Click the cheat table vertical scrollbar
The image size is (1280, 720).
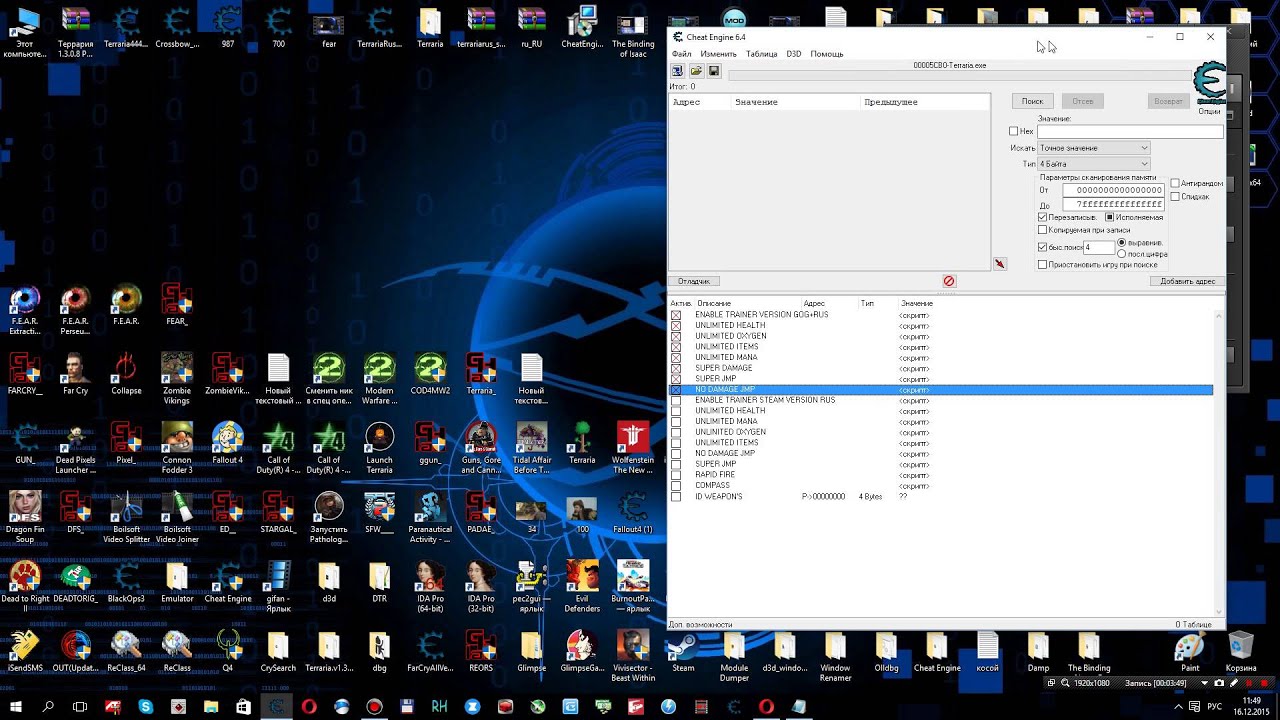[x=1220, y=462]
